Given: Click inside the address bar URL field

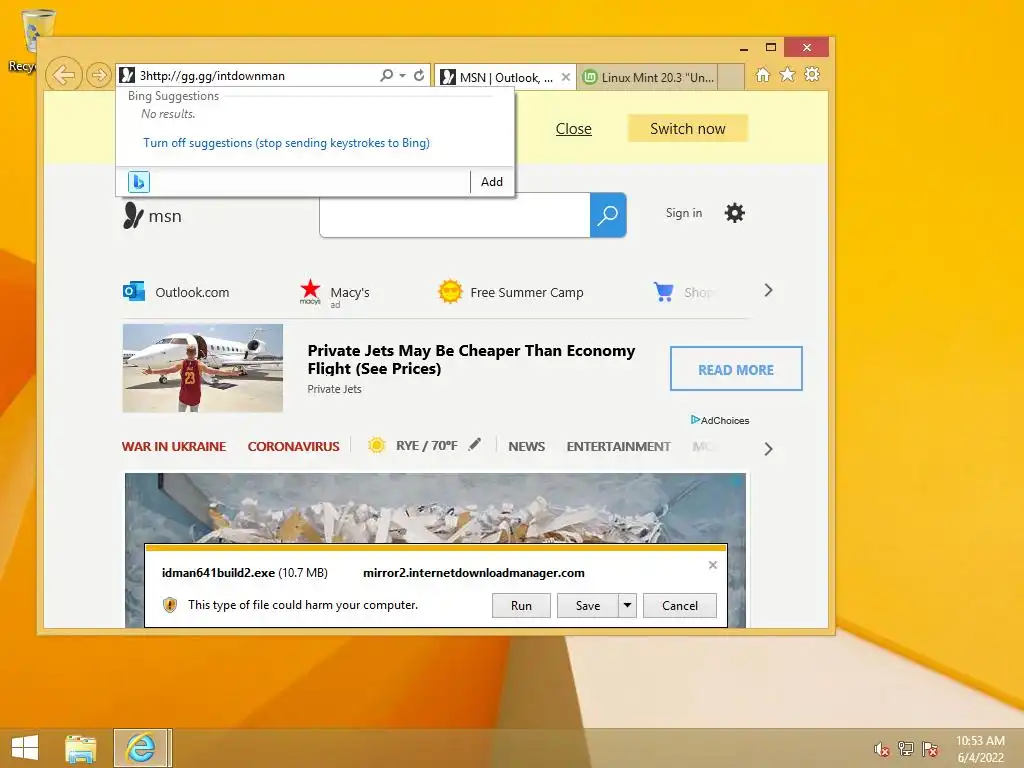Looking at the screenshot, I should click(257, 75).
